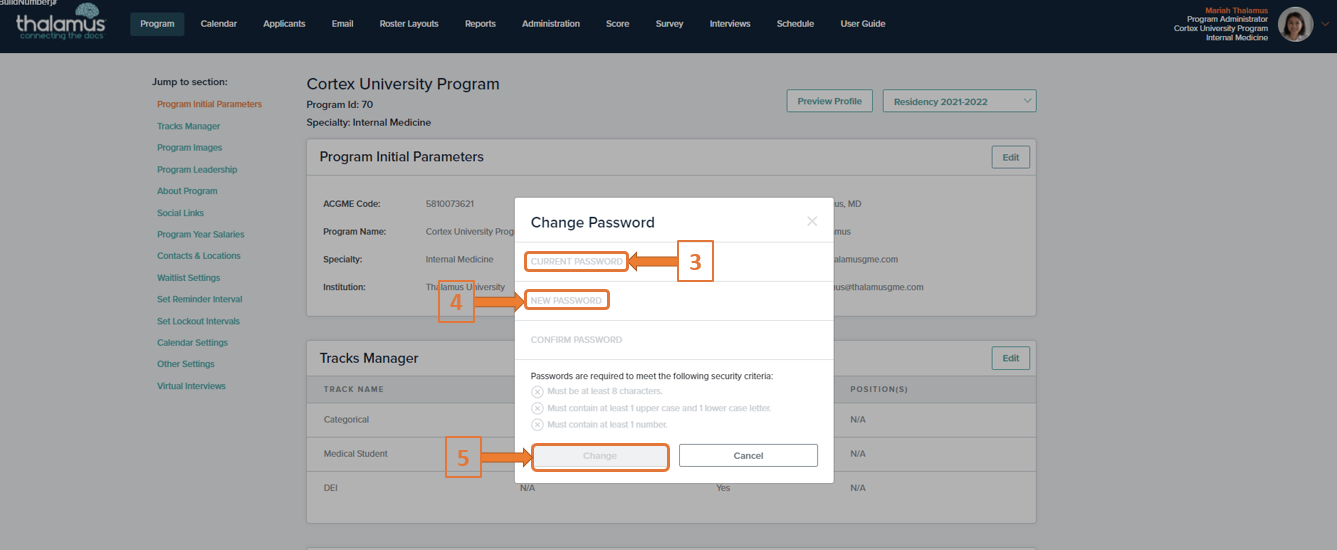Cancel the password change dialog
Screen dimensions: 1337x550
click(748, 456)
